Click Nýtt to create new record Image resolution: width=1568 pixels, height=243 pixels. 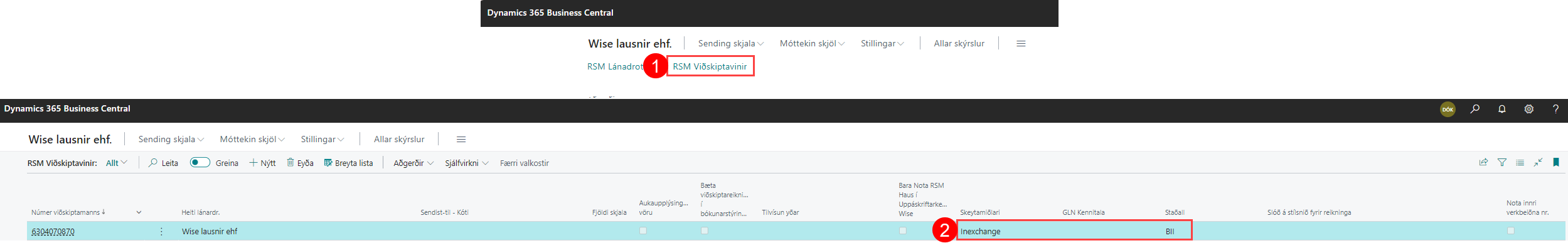coord(262,163)
